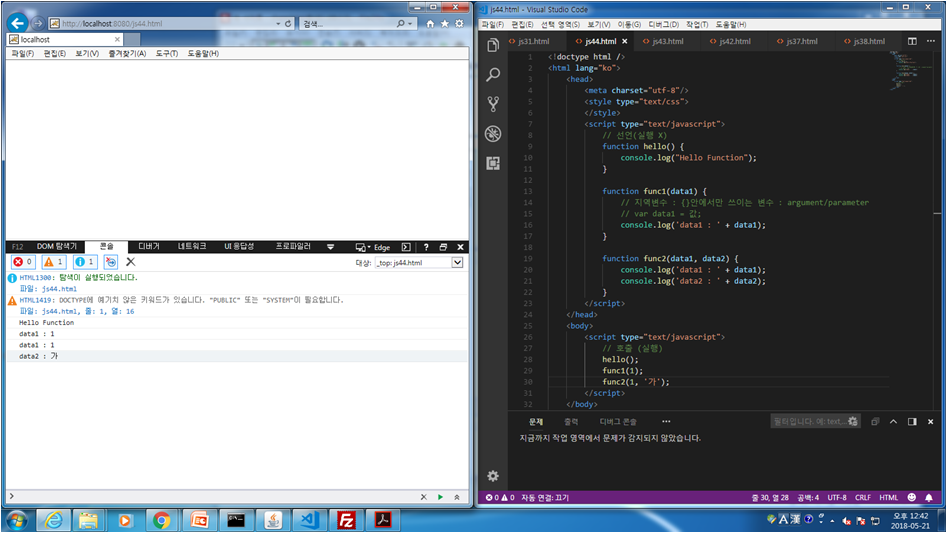Open the Network tab in F12 tools
The width and height of the screenshot is (947, 533).
tap(191, 246)
